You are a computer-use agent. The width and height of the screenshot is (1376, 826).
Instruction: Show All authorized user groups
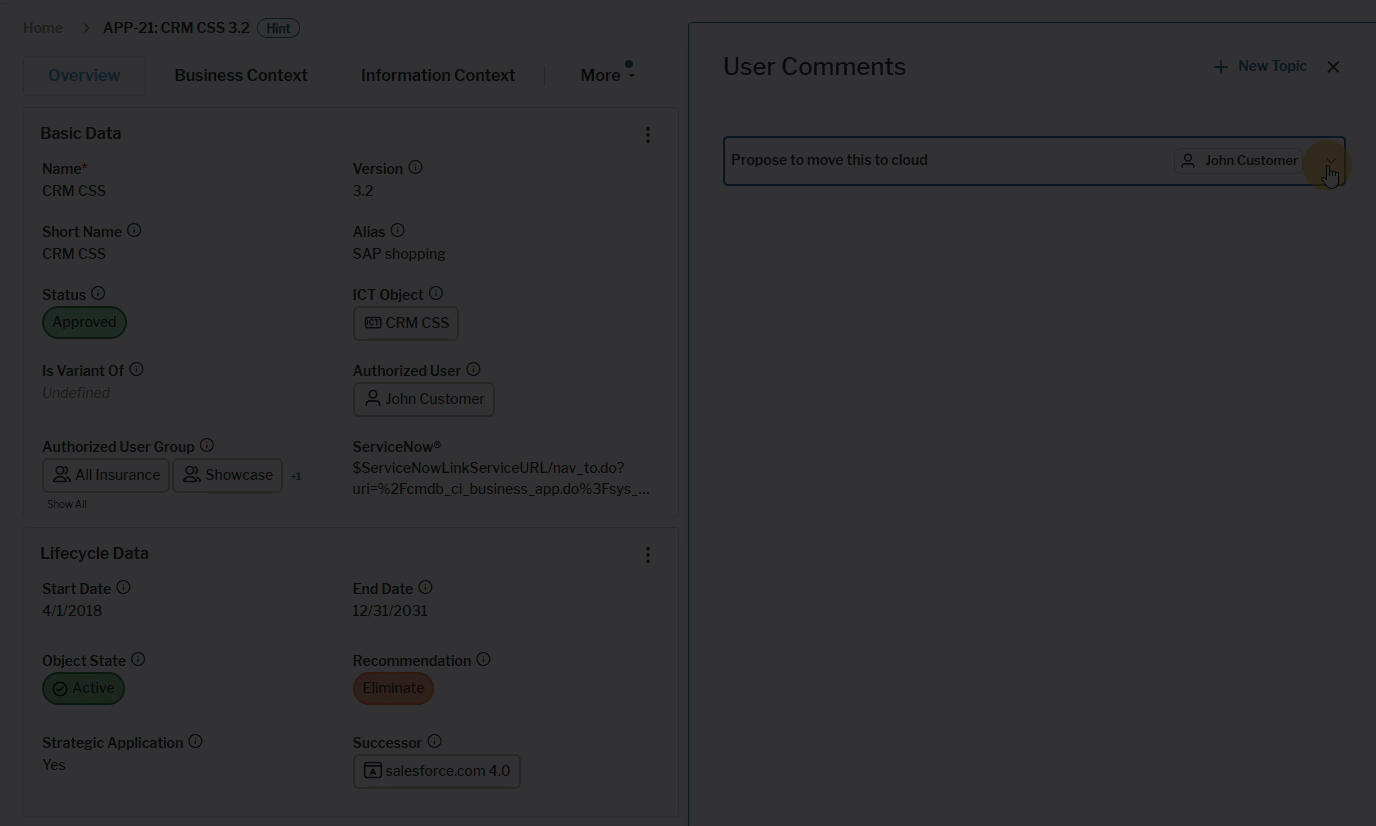click(x=67, y=504)
